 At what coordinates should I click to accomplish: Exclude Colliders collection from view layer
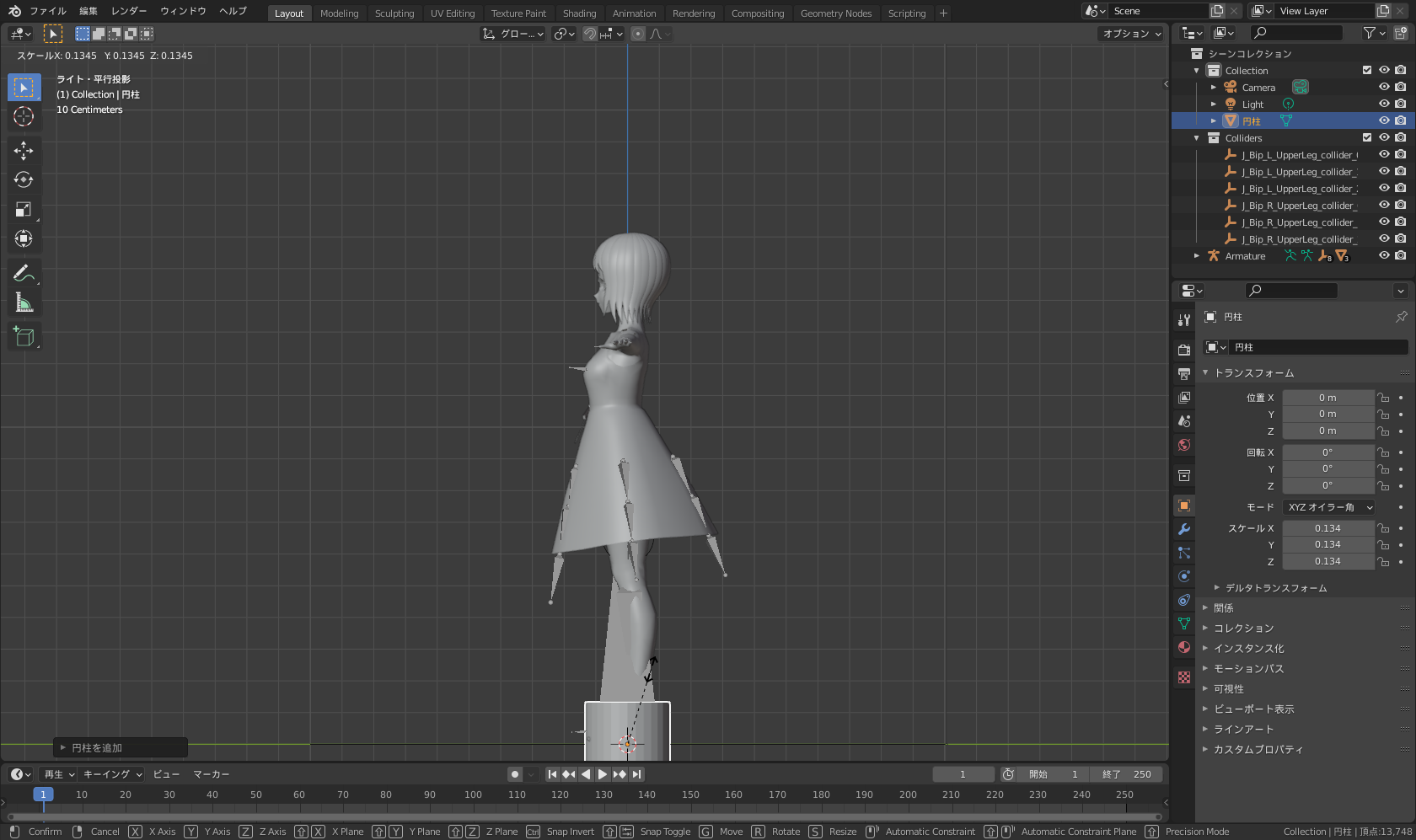point(1367,137)
